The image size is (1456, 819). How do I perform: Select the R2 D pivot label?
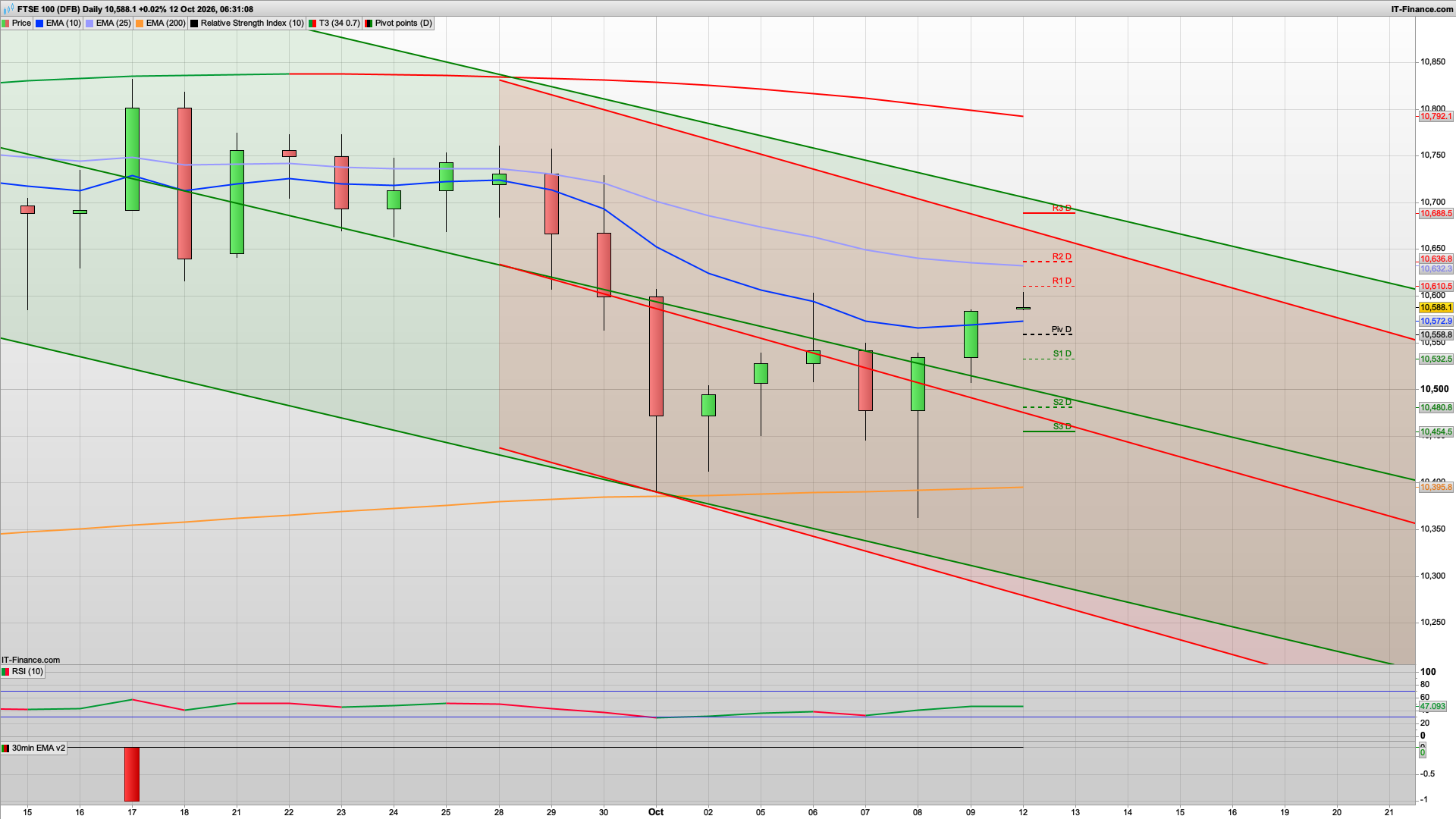[x=1062, y=256]
